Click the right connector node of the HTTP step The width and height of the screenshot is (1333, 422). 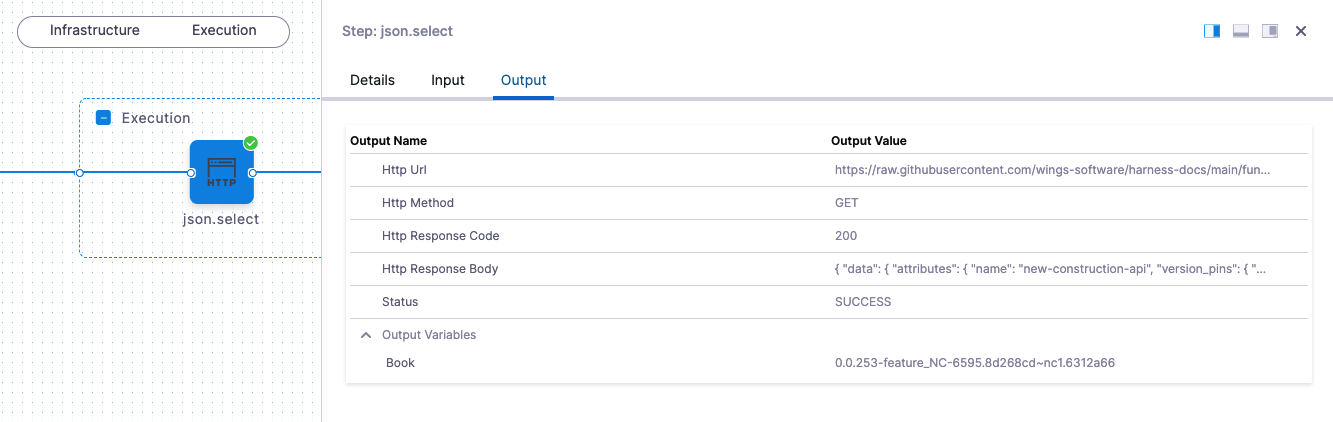(253, 173)
